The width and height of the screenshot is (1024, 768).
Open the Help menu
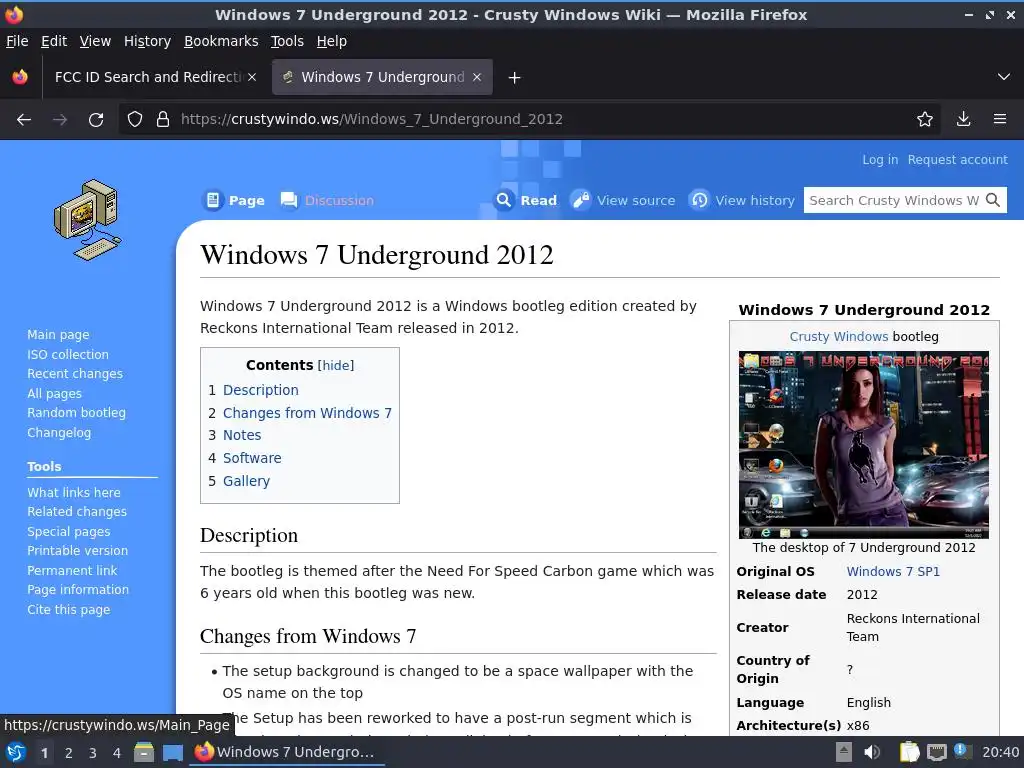tap(332, 41)
